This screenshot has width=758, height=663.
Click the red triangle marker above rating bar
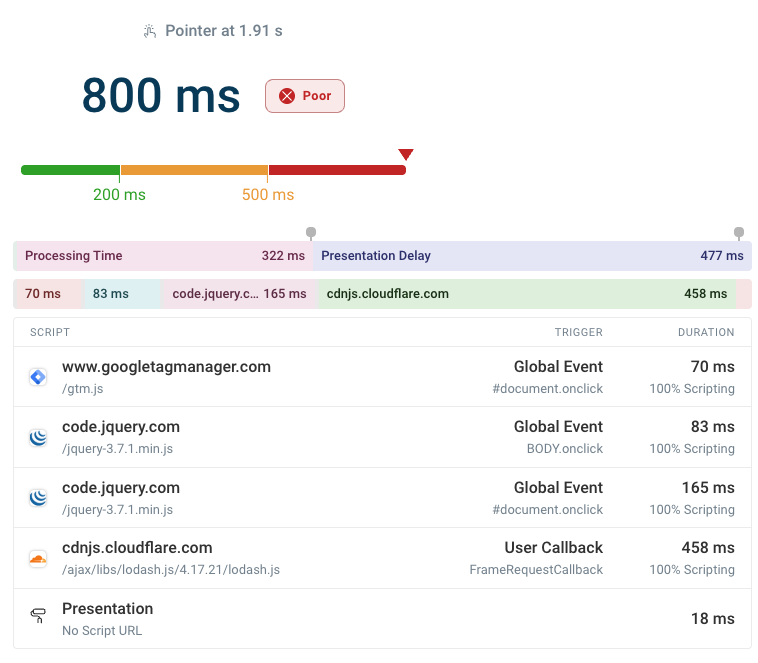point(405,154)
